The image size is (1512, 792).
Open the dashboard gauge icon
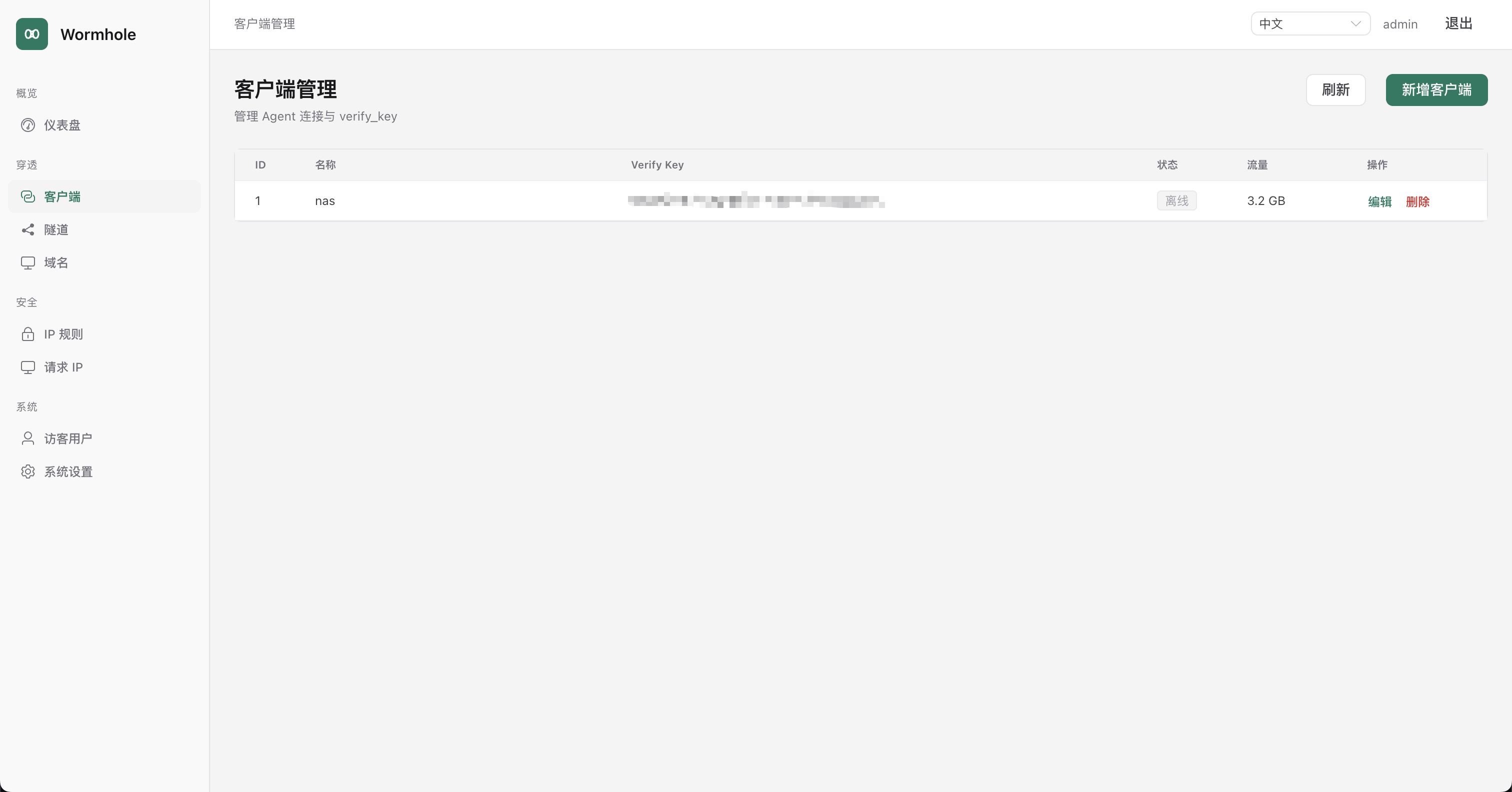click(27, 125)
